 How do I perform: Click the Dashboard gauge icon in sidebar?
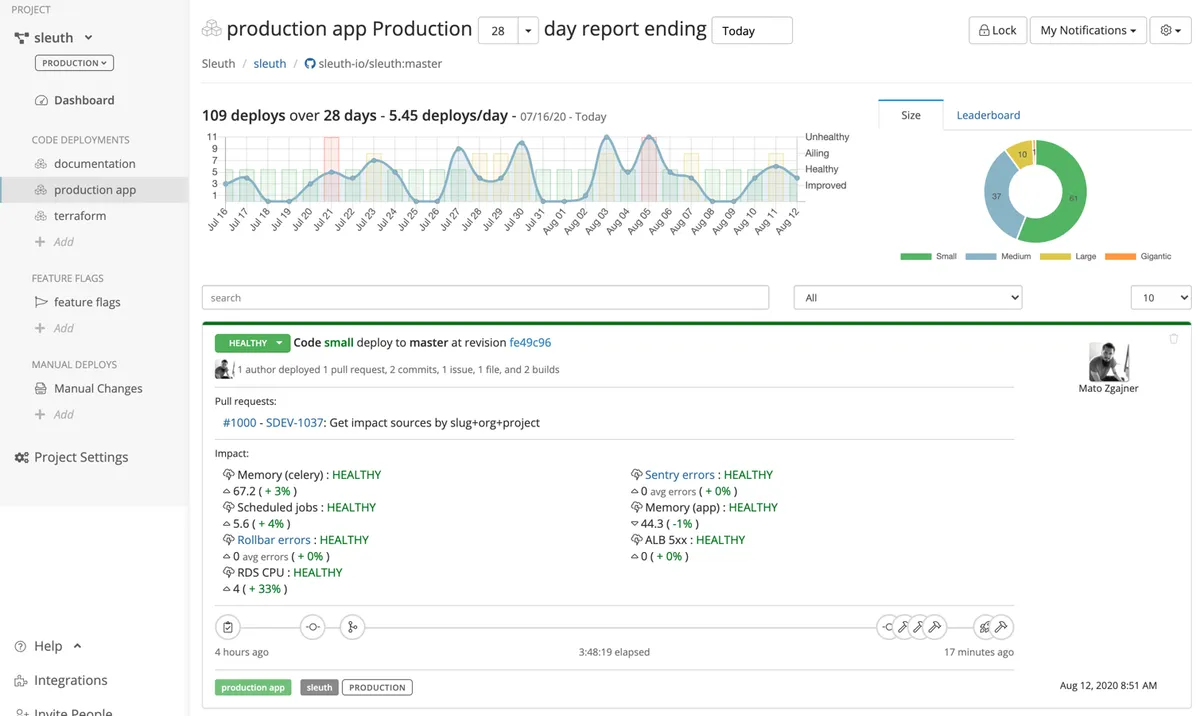[41, 100]
